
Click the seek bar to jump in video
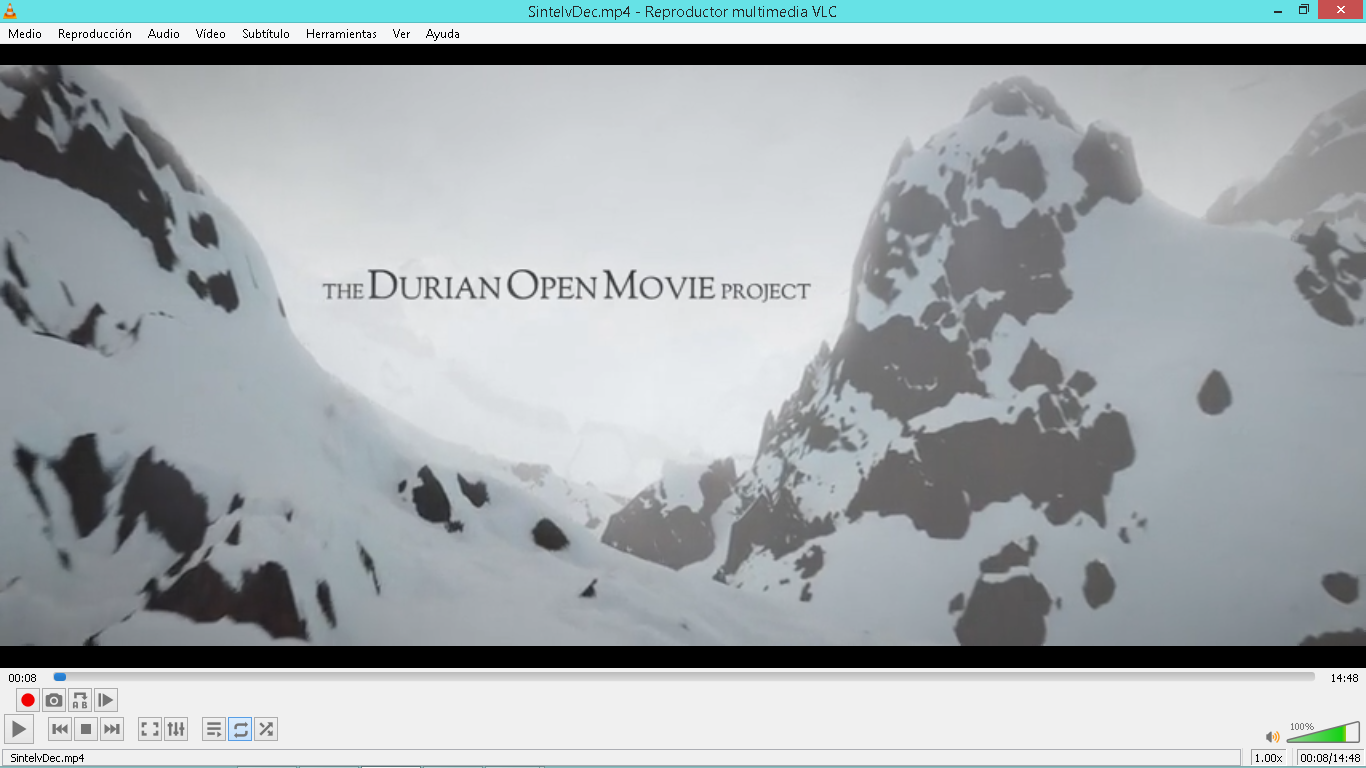(x=684, y=677)
